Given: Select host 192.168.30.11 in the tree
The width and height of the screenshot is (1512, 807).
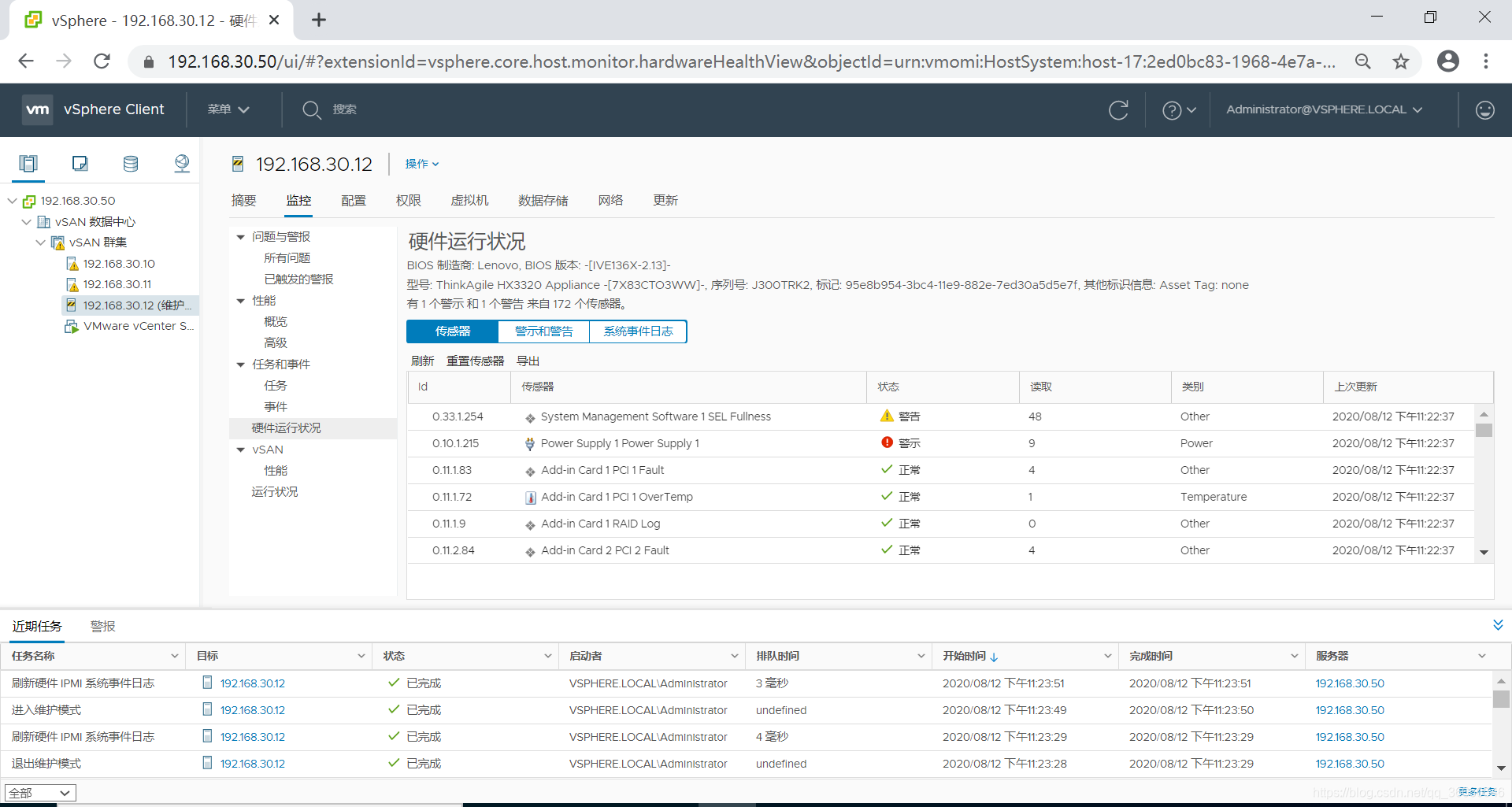Looking at the screenshot, I should click(117, 284).
